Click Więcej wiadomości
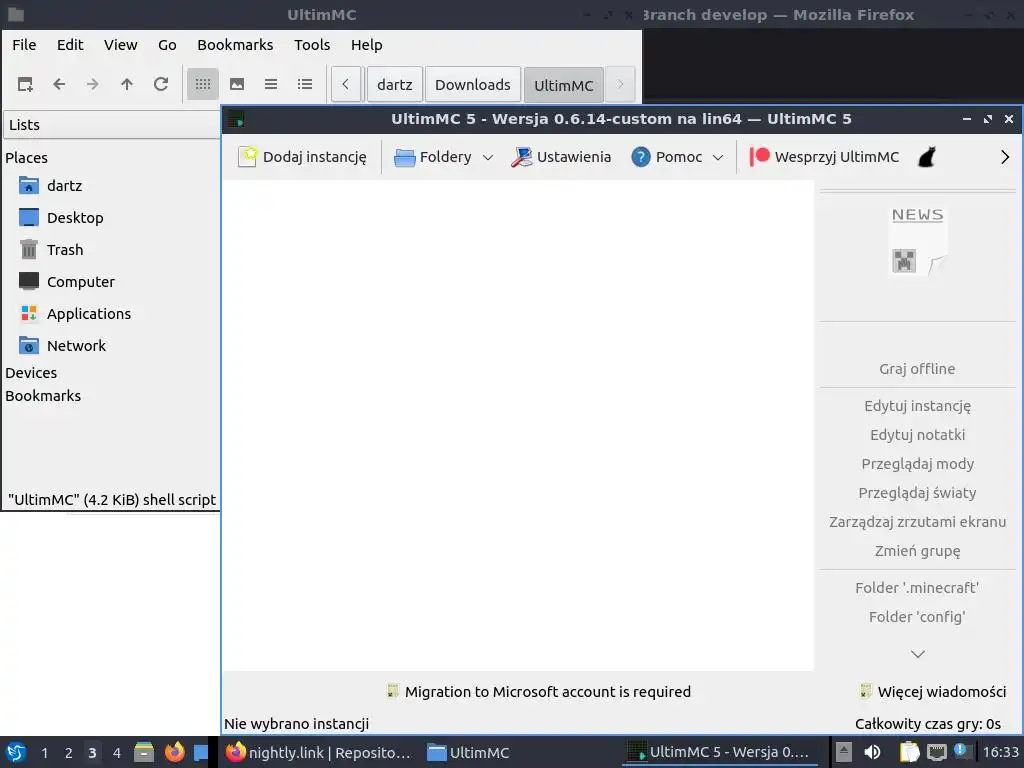Screen dimensions: 1024x768 click(933, 692)
